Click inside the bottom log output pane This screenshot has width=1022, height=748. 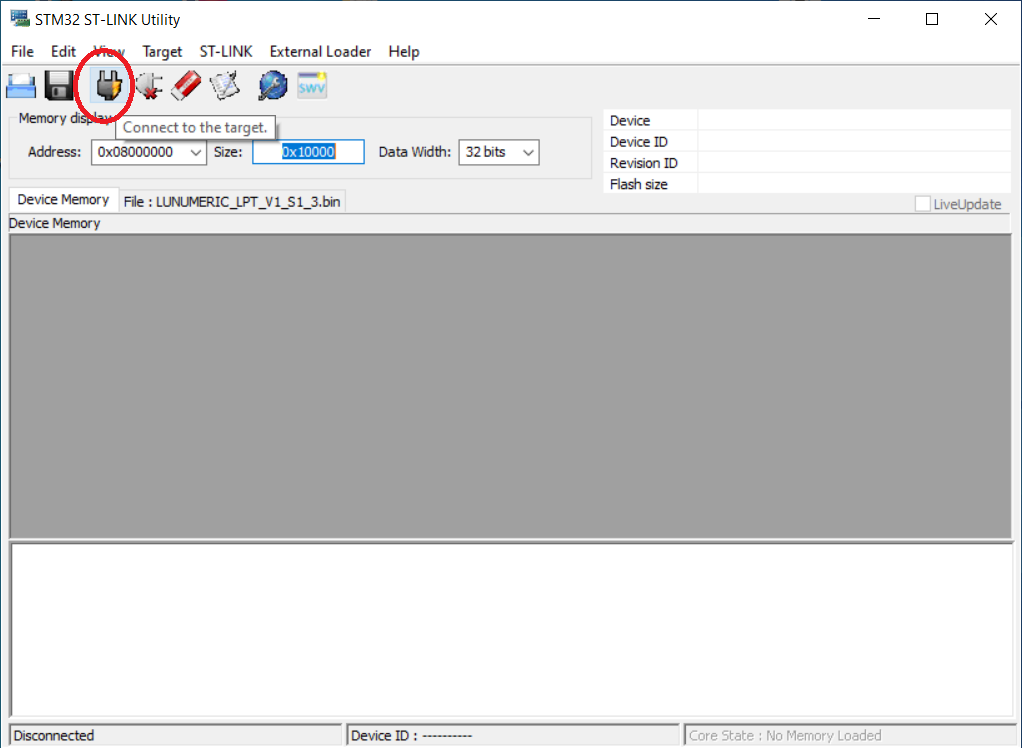(510, 630)
